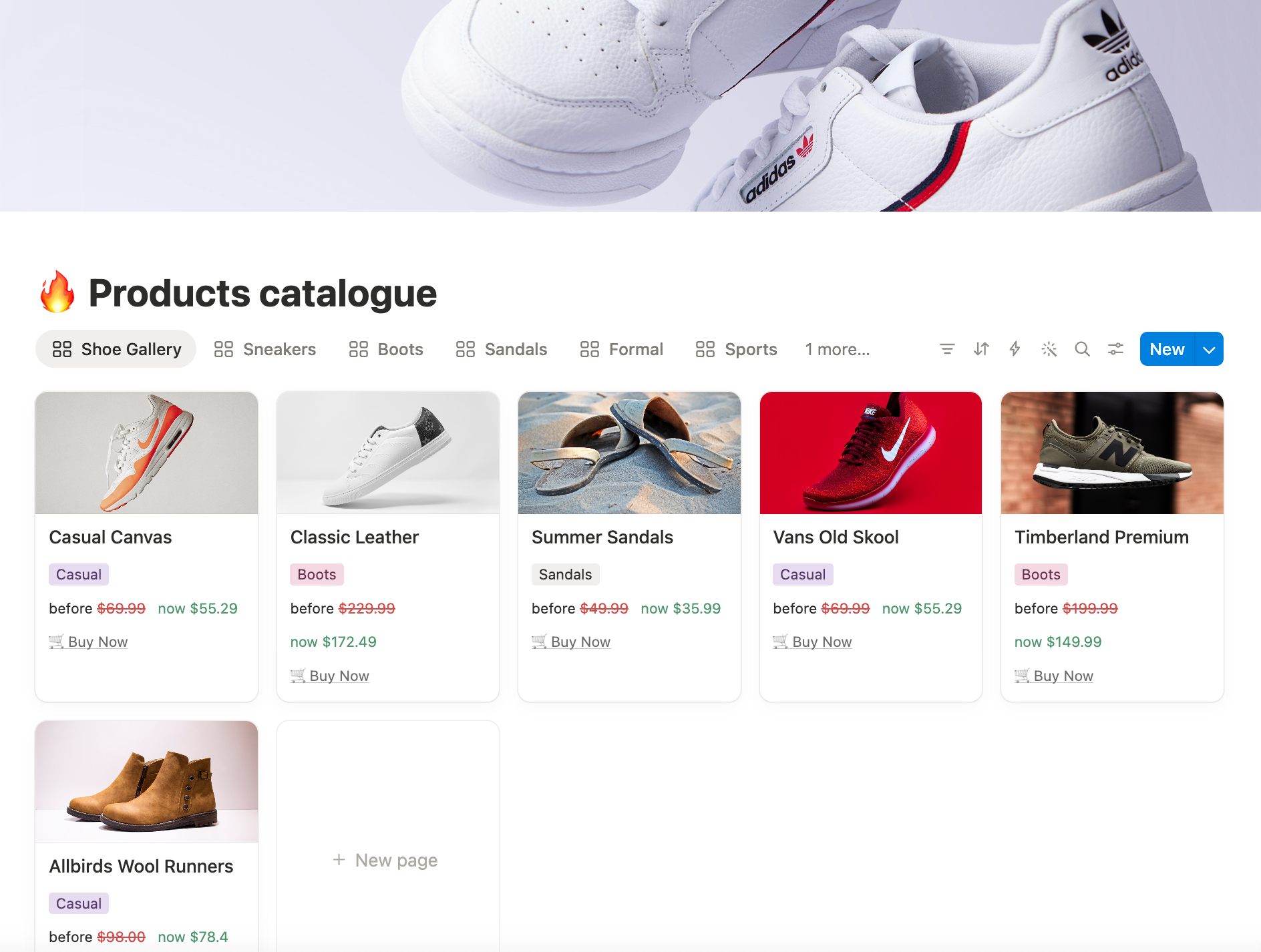The width and height of the screenshot is (1261, 952).
Task: Open the Classic Leather shoe thumbnail
Action: pos(388,453)
